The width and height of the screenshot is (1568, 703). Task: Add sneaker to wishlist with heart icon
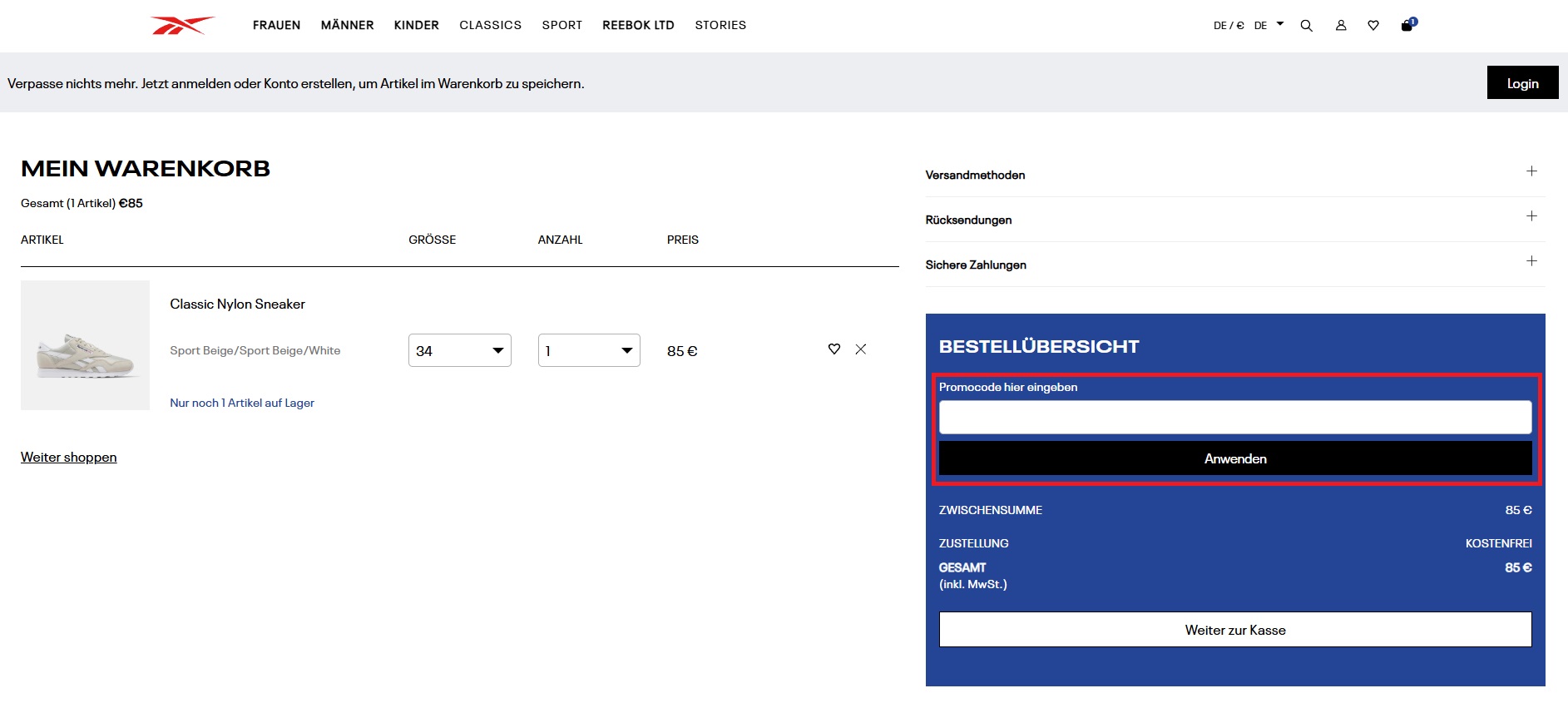[x=834, y=349]
